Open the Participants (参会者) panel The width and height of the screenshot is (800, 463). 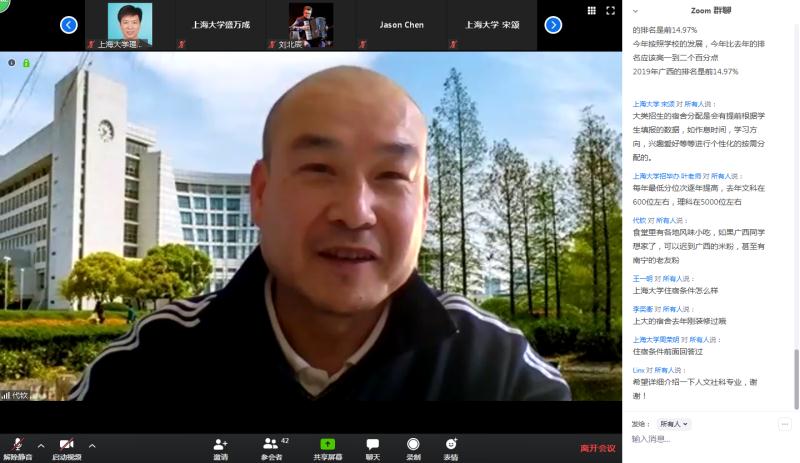pyautogui.click(x=272, y=447)
